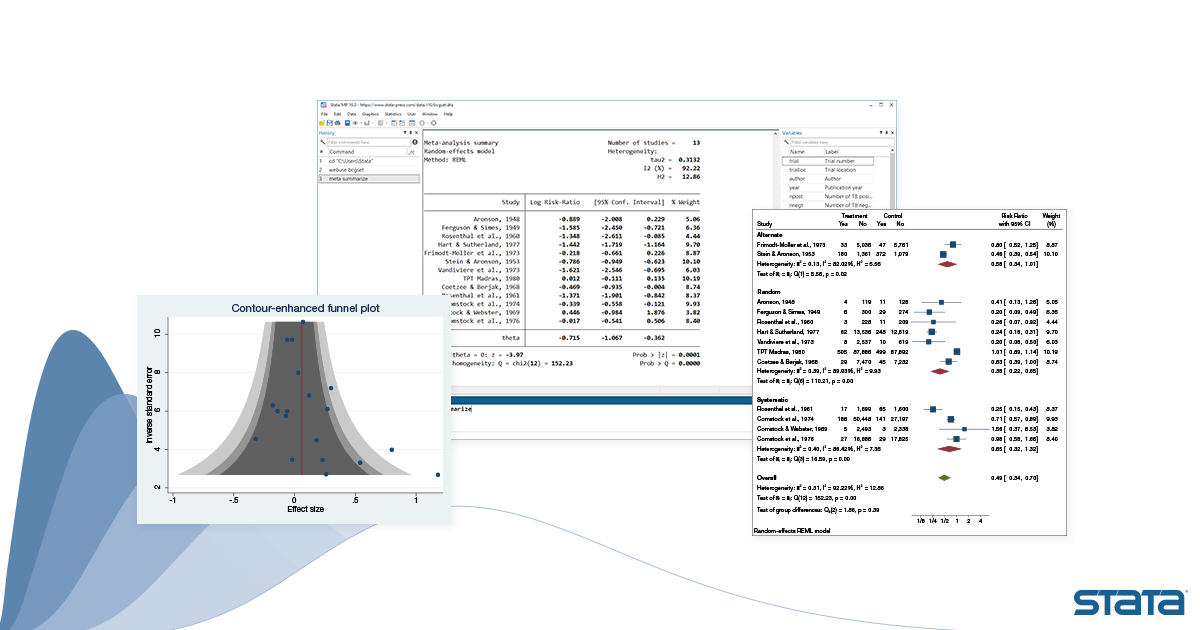Click the Save icon in Stata toolbar
This screenshot has height=630, width=1200.
click(329, 122)
